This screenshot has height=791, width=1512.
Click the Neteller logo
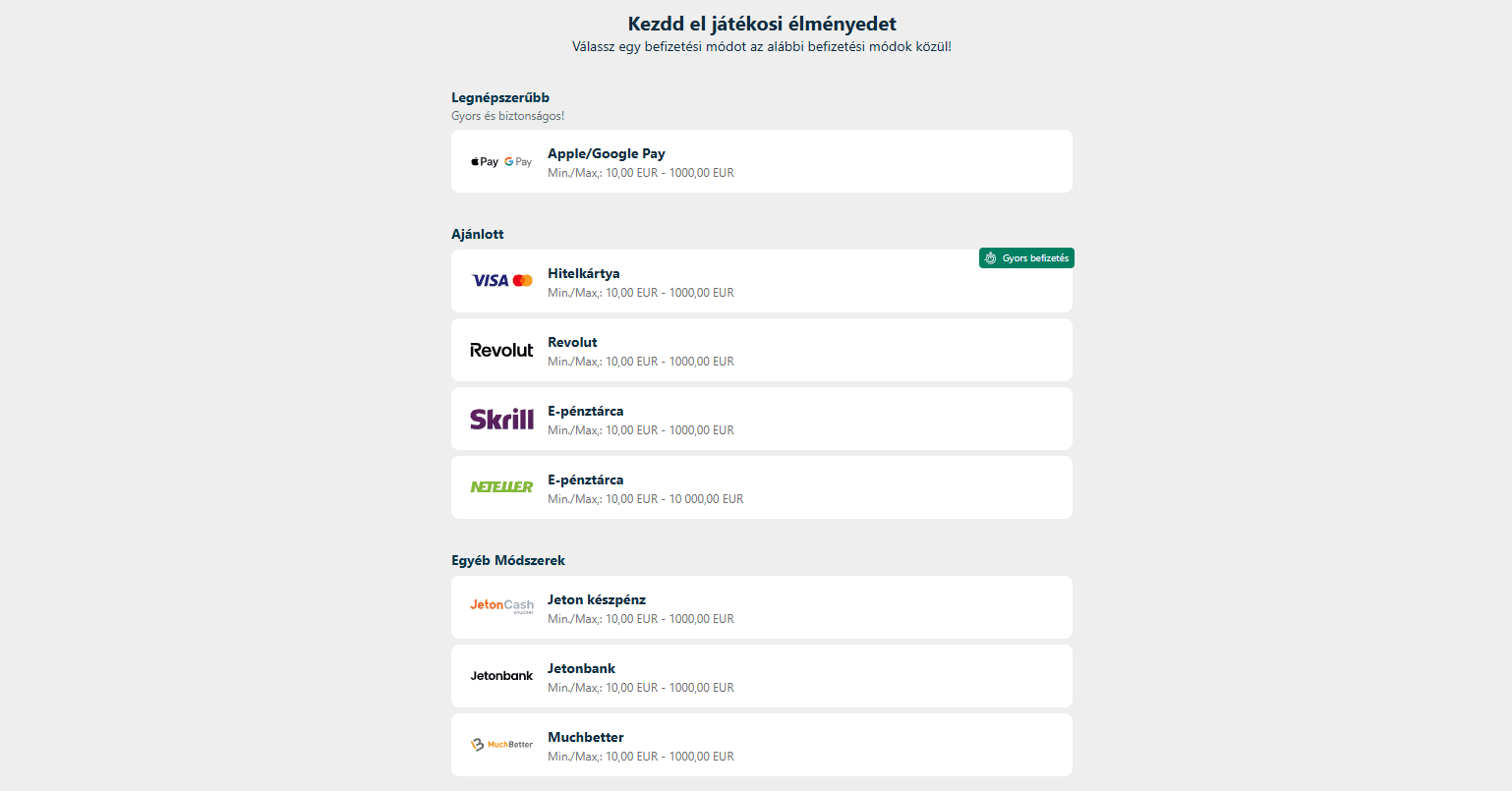point(501,487)
